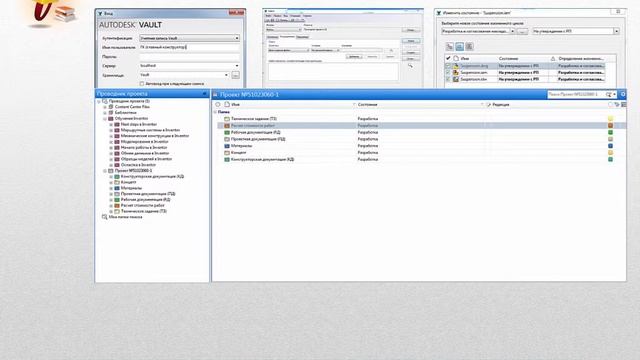
Task: Collapse Обучение Inventor node in project tree
Action: (x=105, y=118)
